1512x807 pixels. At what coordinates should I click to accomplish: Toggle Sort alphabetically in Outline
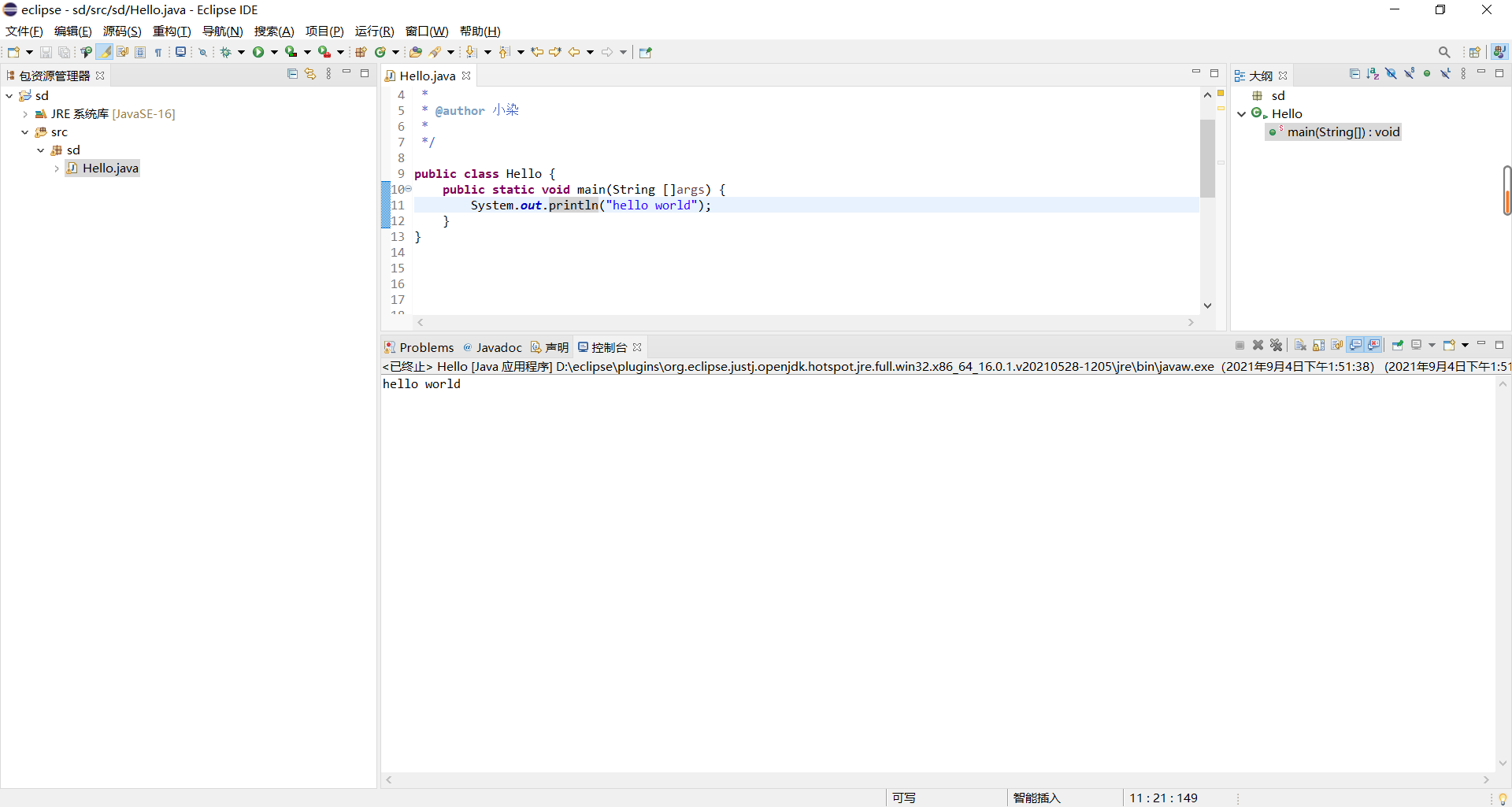tap(1373, 74)
